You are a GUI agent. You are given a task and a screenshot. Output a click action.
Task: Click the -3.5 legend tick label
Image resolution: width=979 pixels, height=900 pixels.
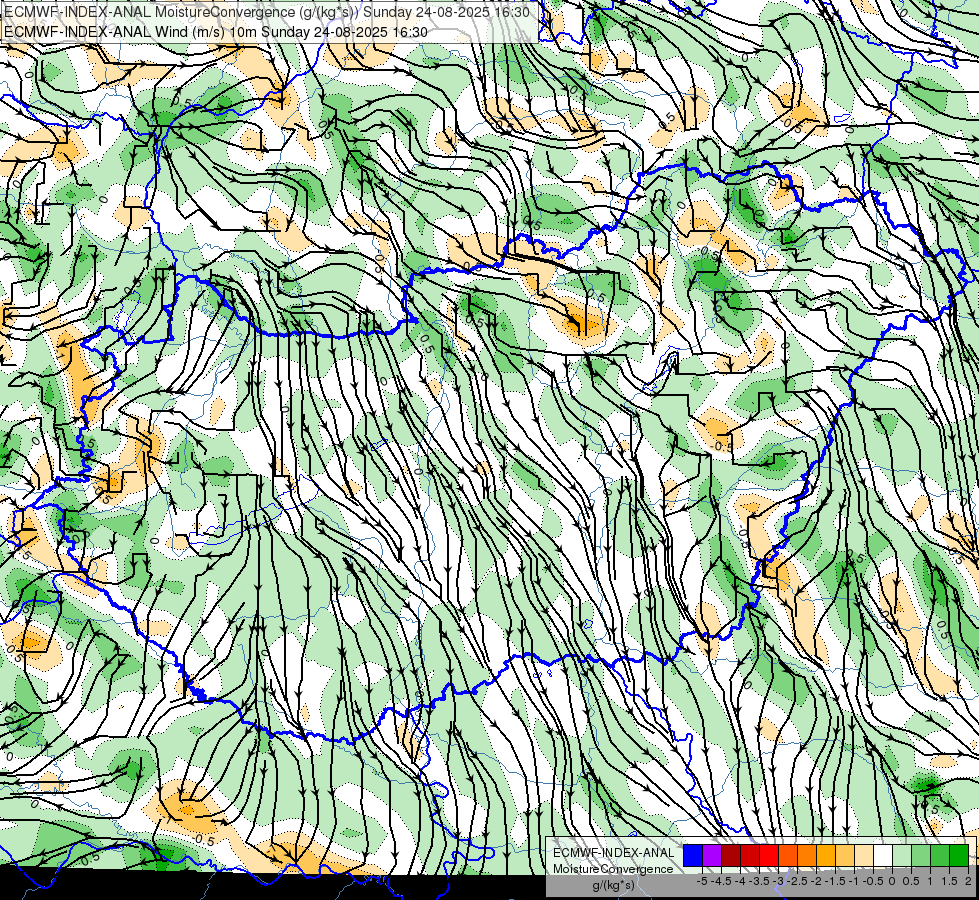[x=759, y=881]
